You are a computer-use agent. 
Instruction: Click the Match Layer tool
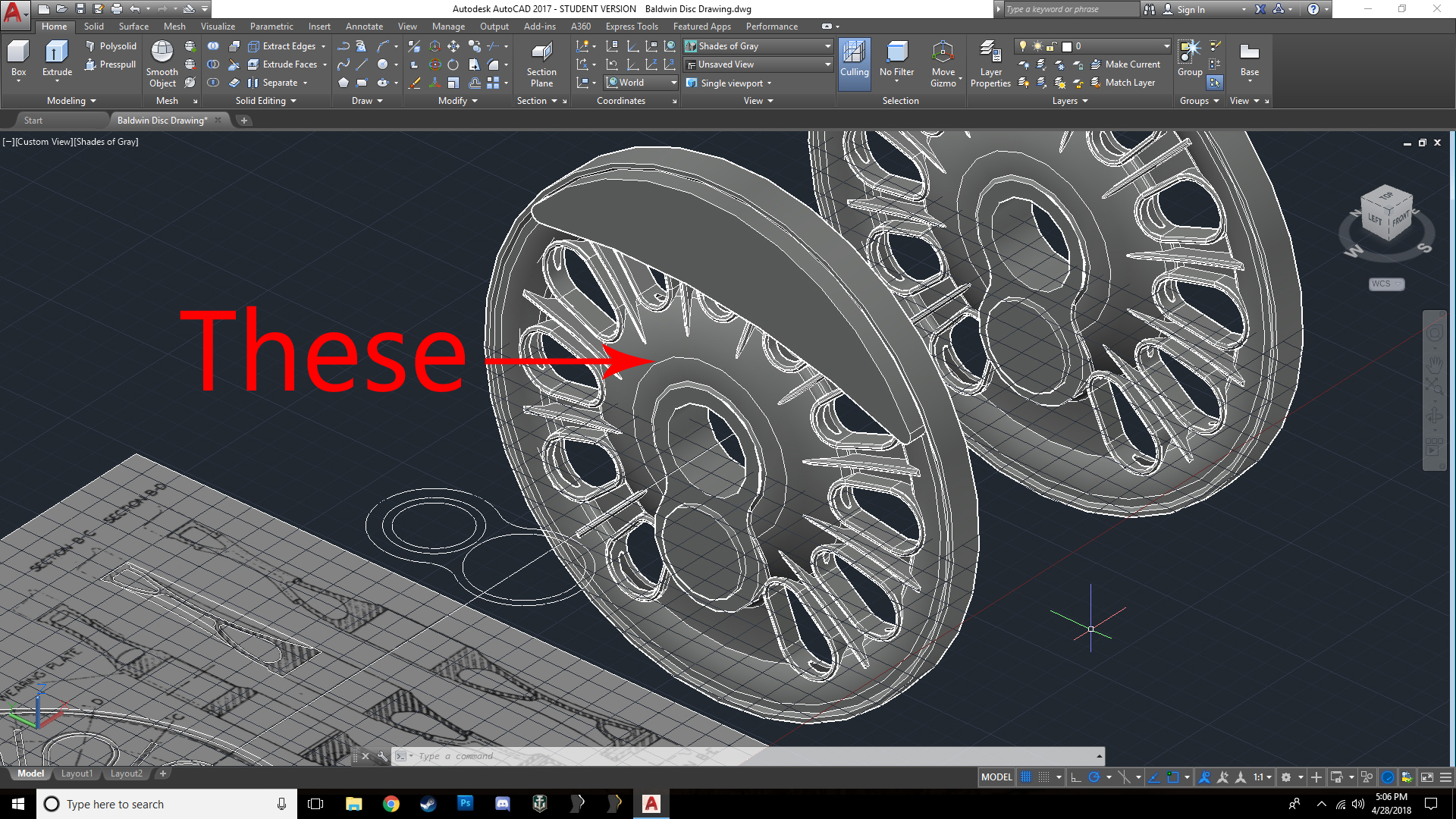[1122, 83]
